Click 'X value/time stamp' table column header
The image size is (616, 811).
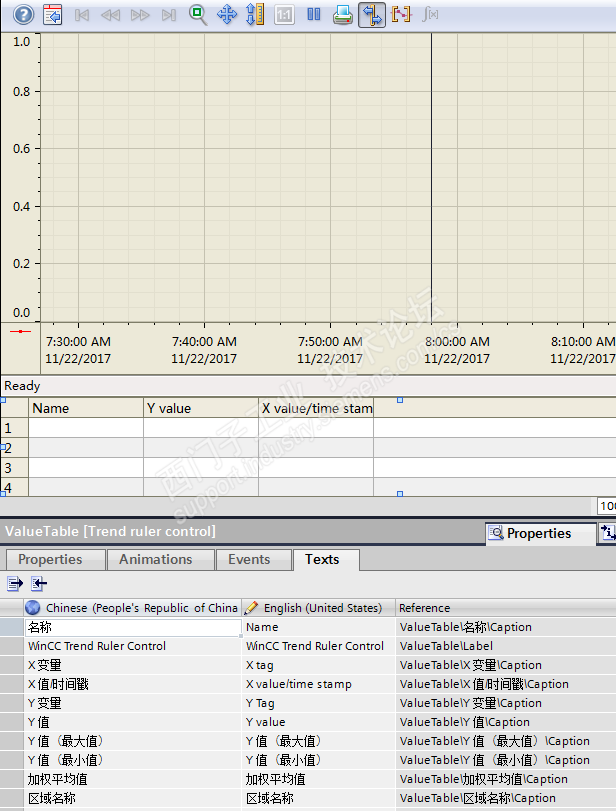coord(316,408)
